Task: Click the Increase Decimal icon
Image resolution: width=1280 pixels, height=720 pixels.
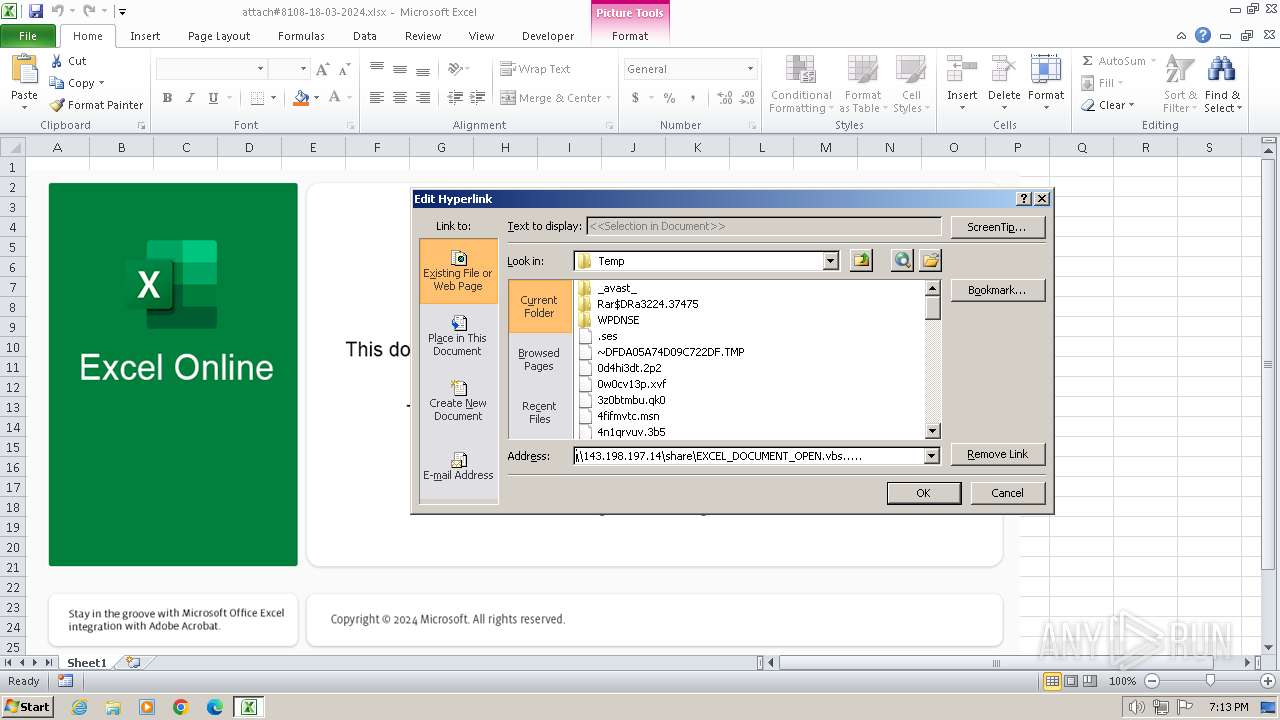Action: (x=724, y=98)
